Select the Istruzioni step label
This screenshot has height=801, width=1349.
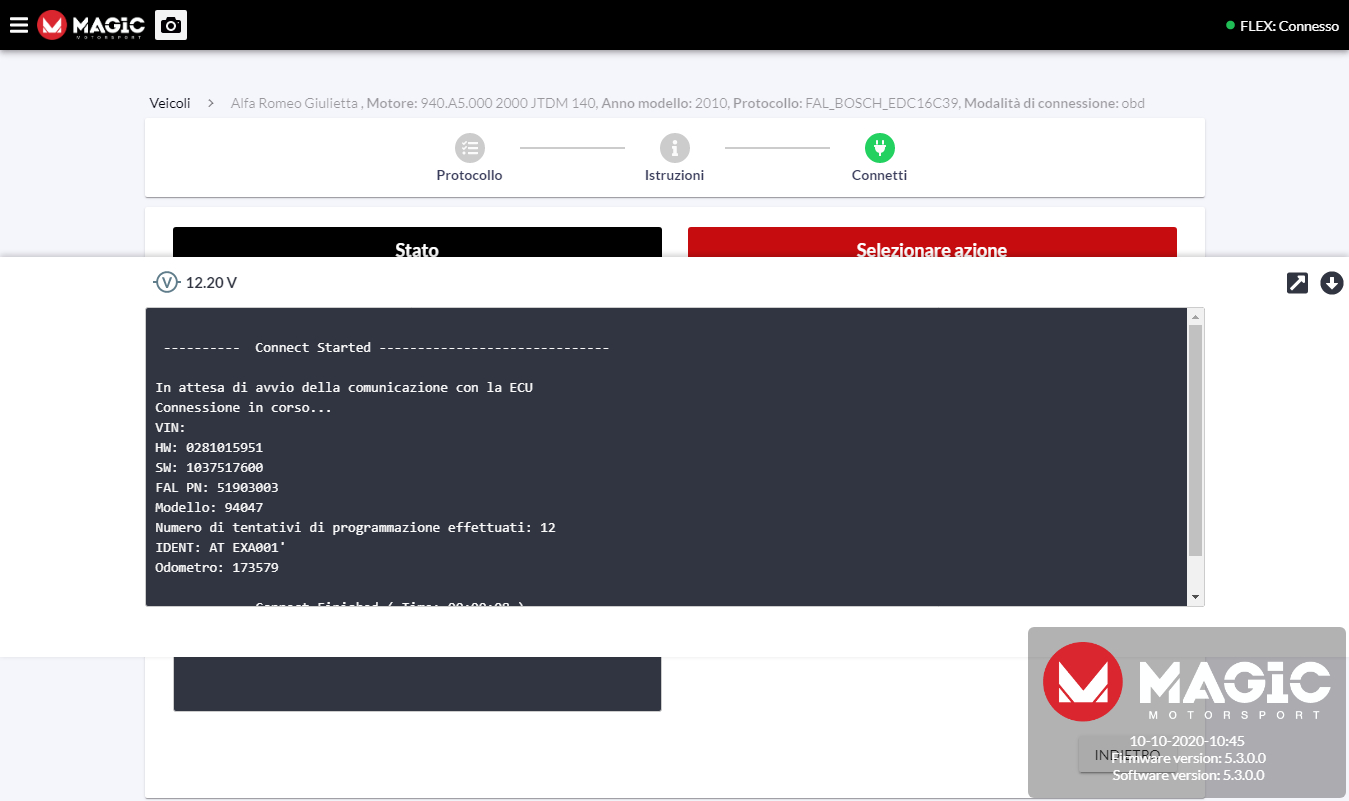[674, 175]
